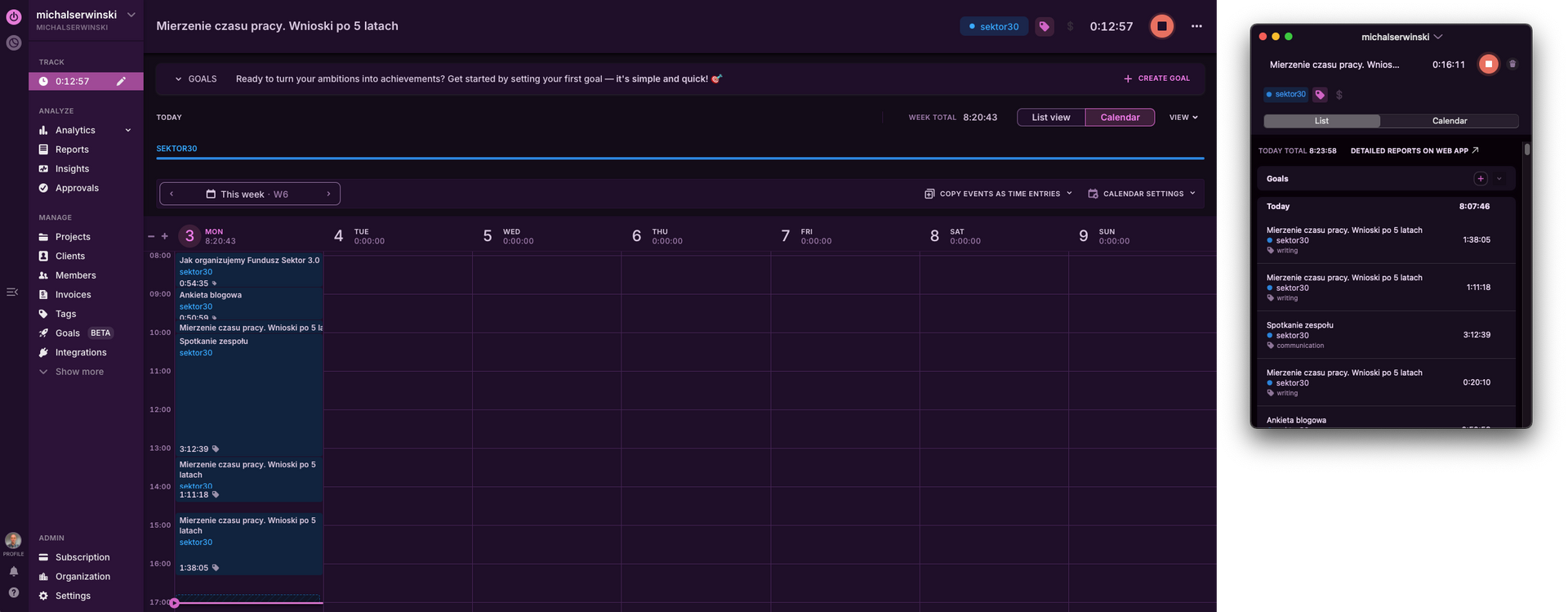Switch to the Calendar tab in the mini timer
1568x612 pixels.
click(x=1449, y=121)
